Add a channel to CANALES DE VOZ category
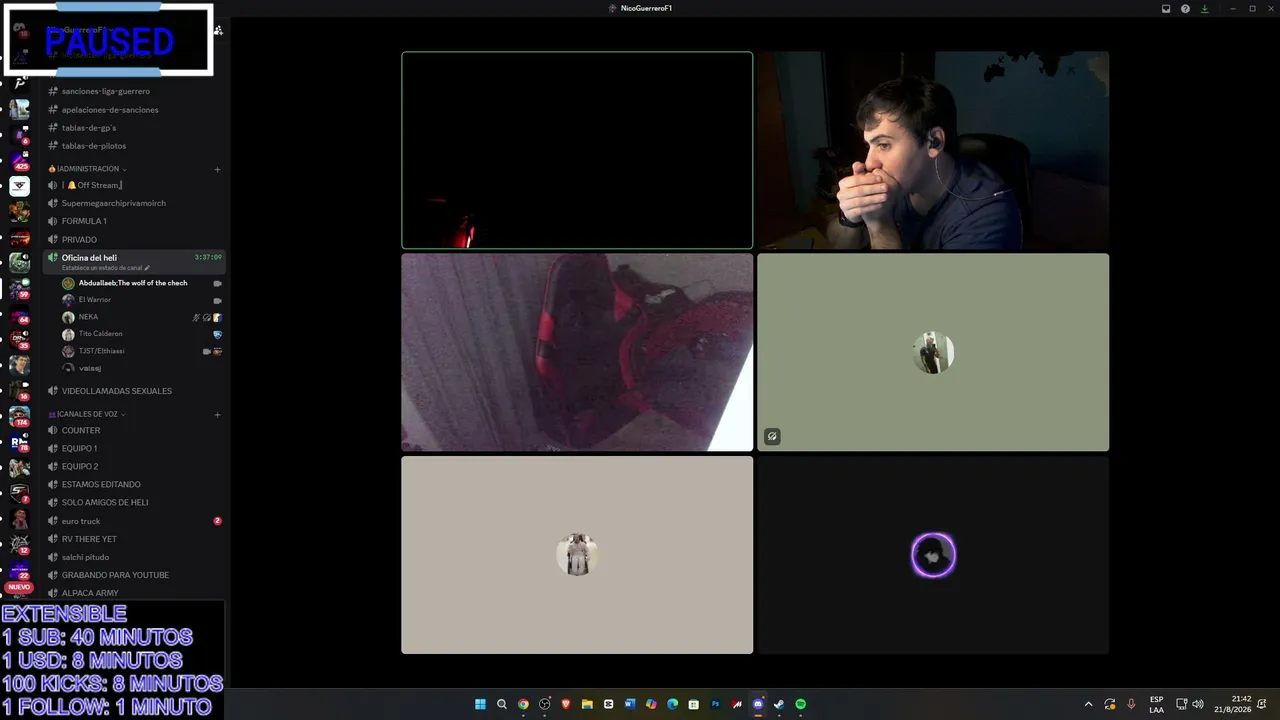The width and height of the screenshot is (1280, 720). tap(217, 414)
